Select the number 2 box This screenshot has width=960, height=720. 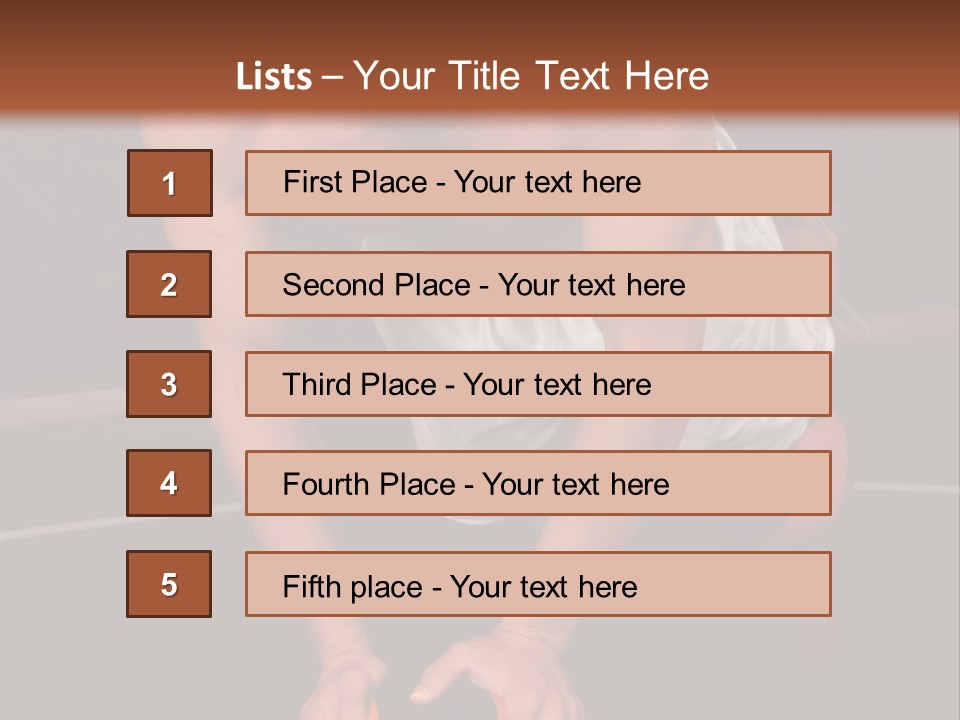[169, 284]
